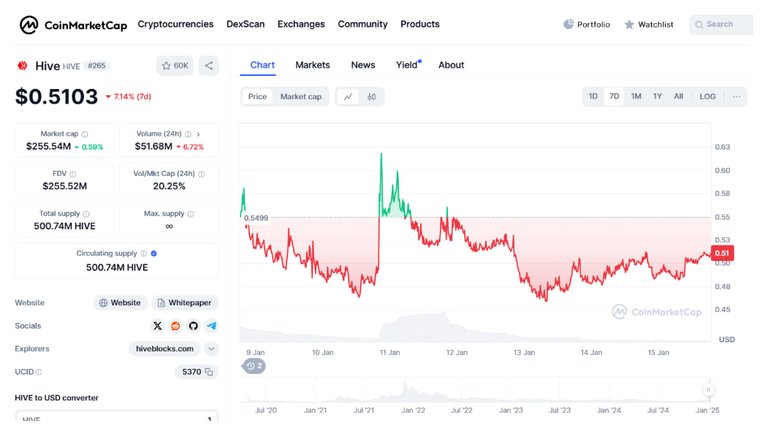Viewport: 768px width, 425px height.
Task: Open the Portfolio pie icon
Action: (x=568, y=24)
